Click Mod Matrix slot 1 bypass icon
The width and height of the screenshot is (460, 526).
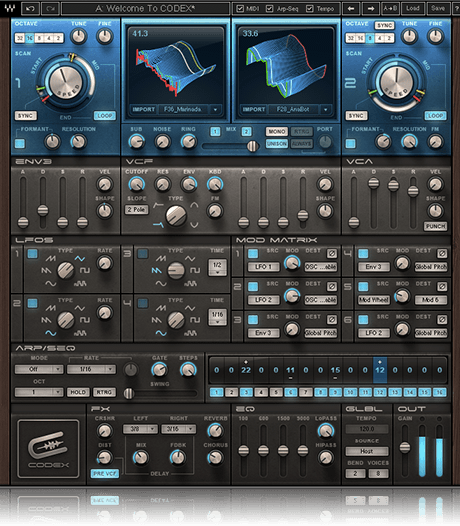(332, 254)
